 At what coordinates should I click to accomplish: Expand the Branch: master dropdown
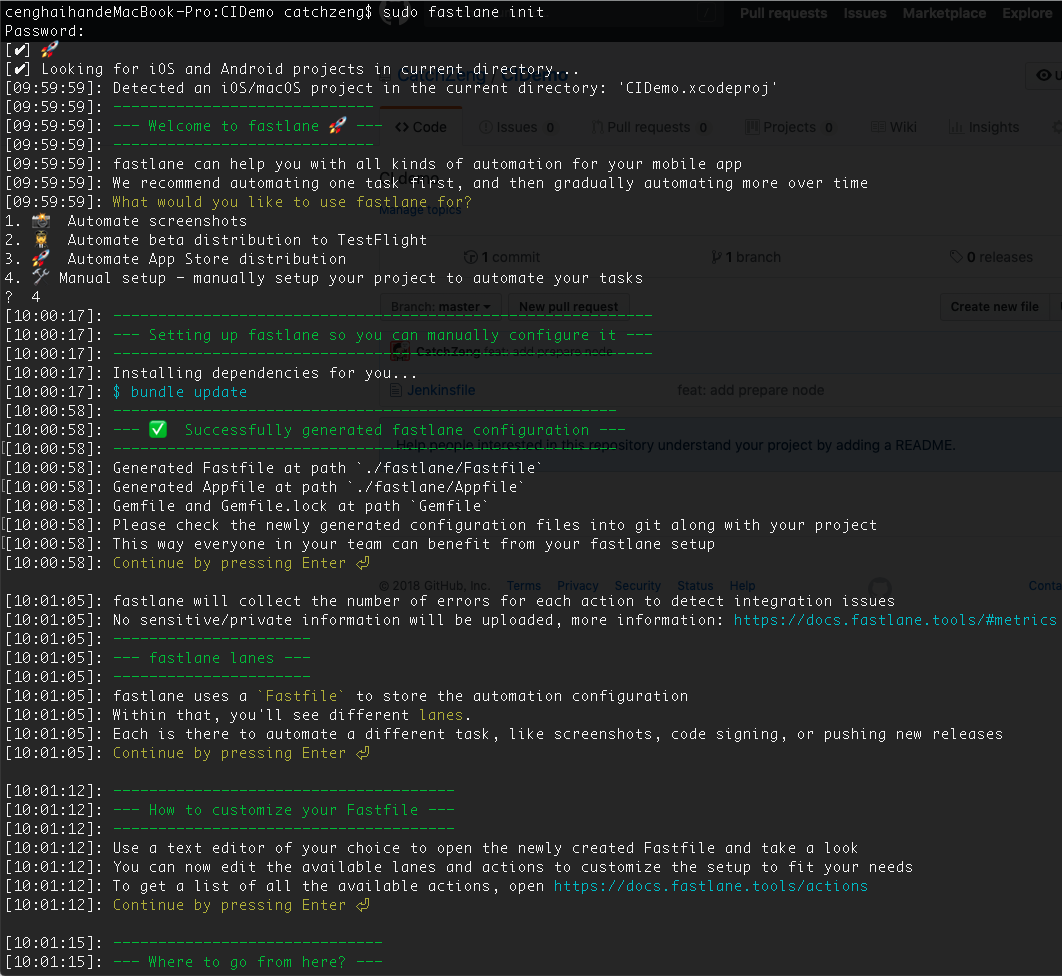pos(440,307)
